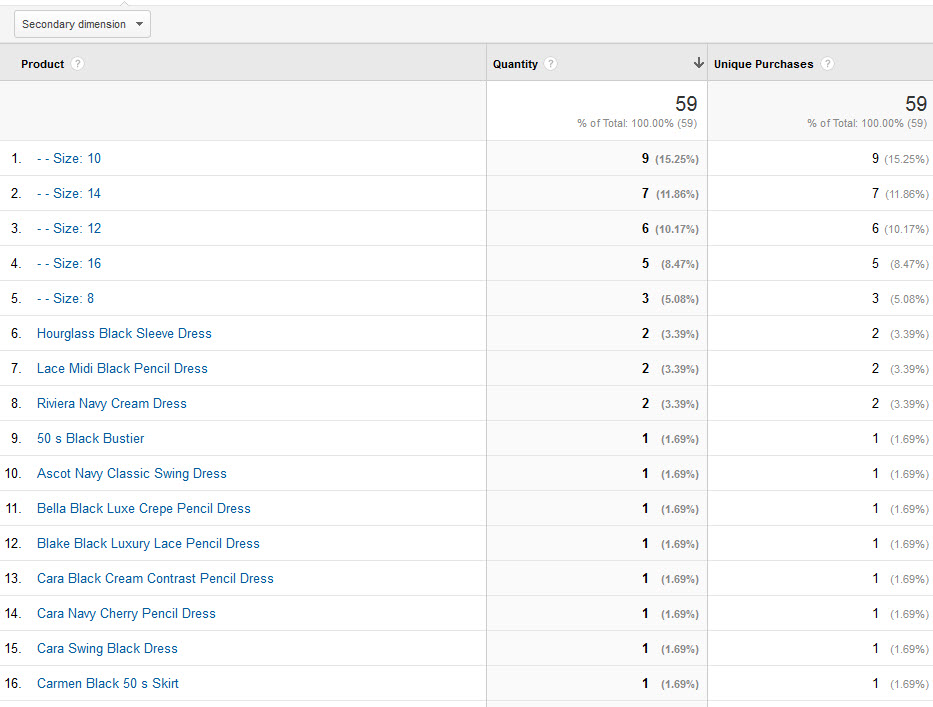
Task: Open Hourglass Black Sleeve Dress link
Action: [x=124, y=333]
